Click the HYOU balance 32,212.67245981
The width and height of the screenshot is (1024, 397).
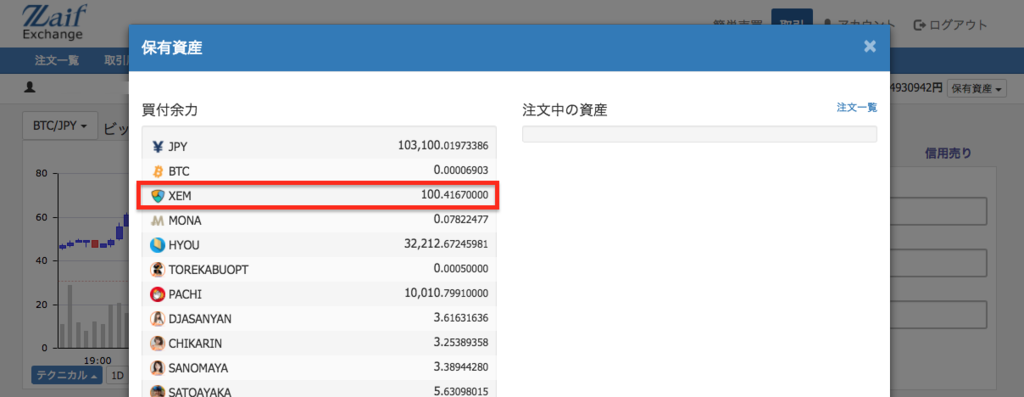coord(447,245)
